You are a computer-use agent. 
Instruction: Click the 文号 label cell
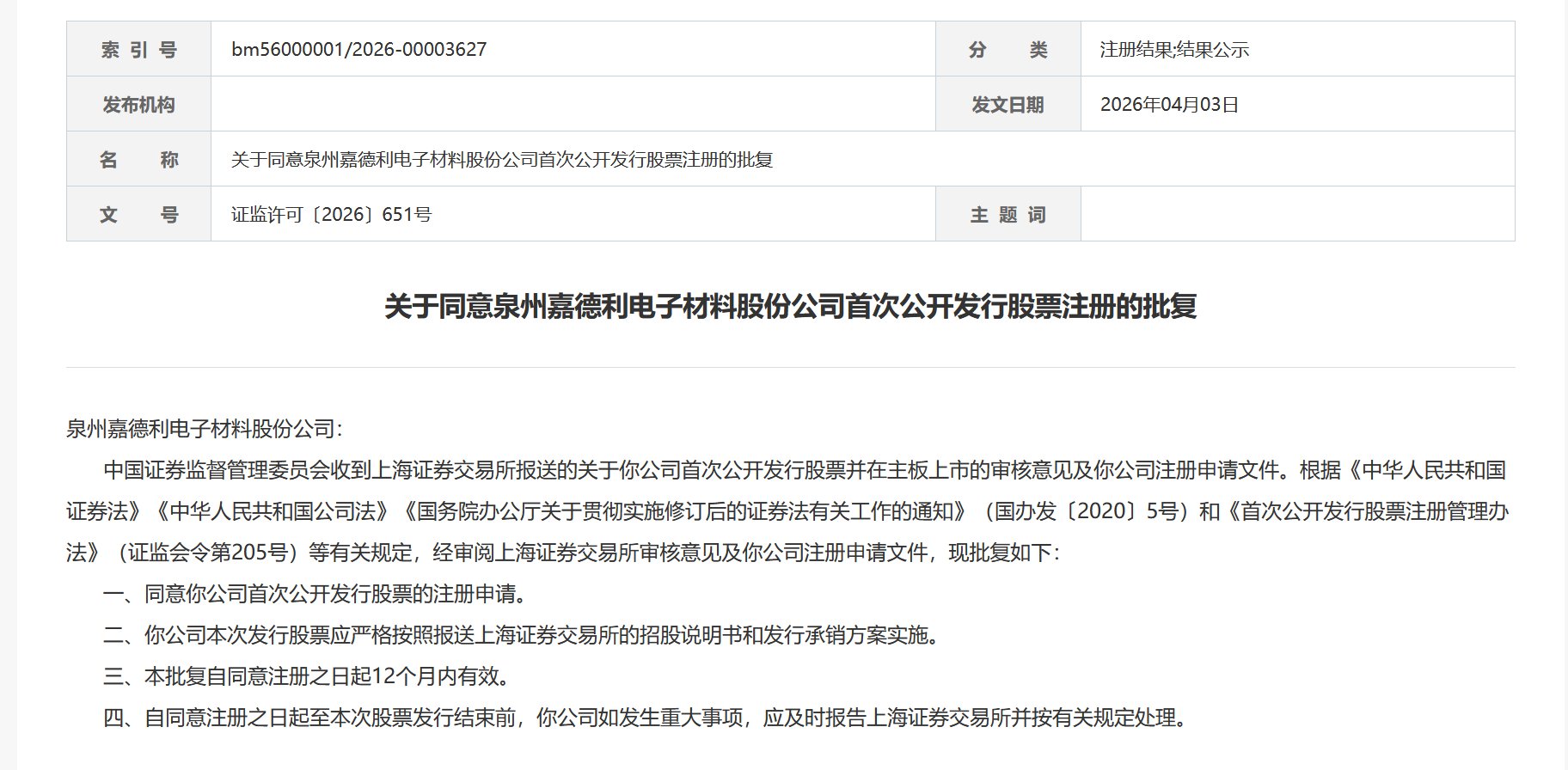click(138, 215)
